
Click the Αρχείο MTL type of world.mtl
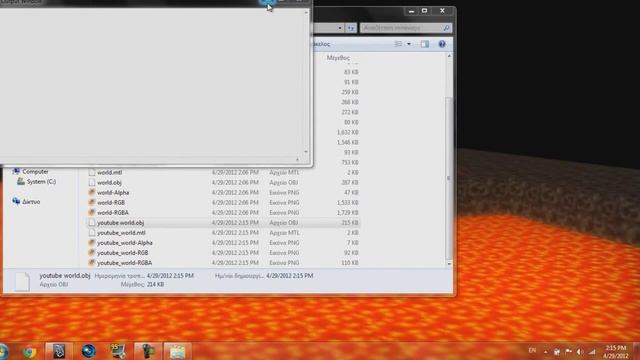[284, 172]
